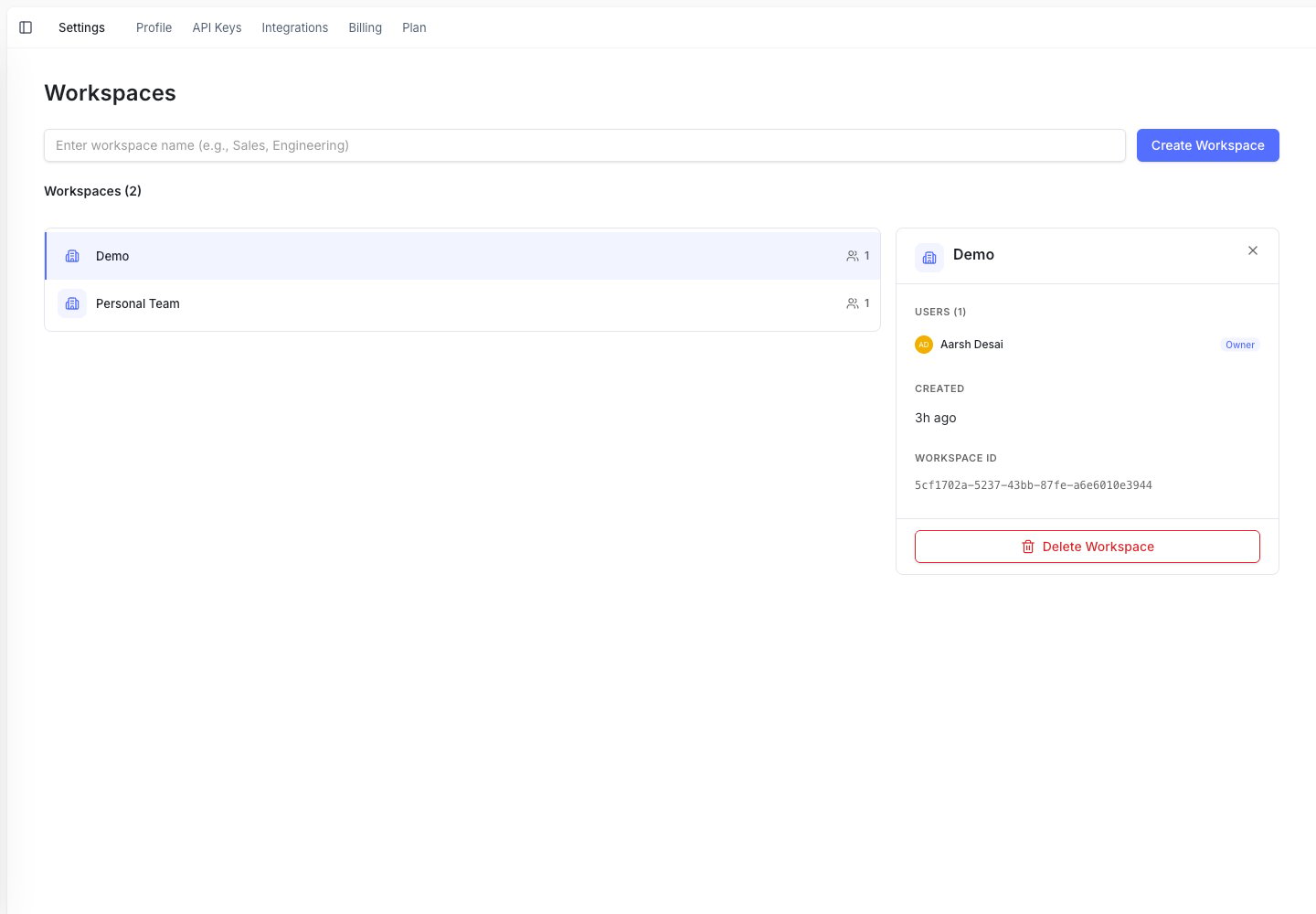The width and height of the screenshot is (1316, 914).
Task: Click the Demo detail panel building icon
Action: pyautogui.click(x=929, y=258)
